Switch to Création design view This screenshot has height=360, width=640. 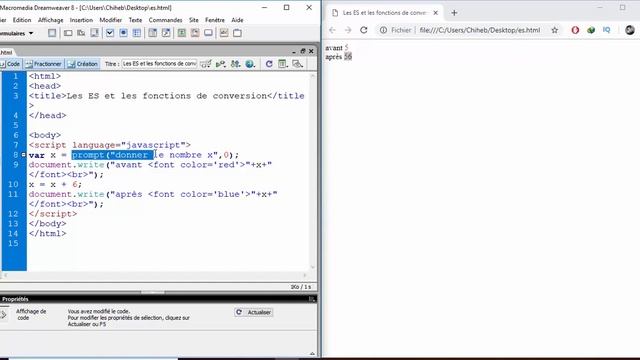(83, 64)
